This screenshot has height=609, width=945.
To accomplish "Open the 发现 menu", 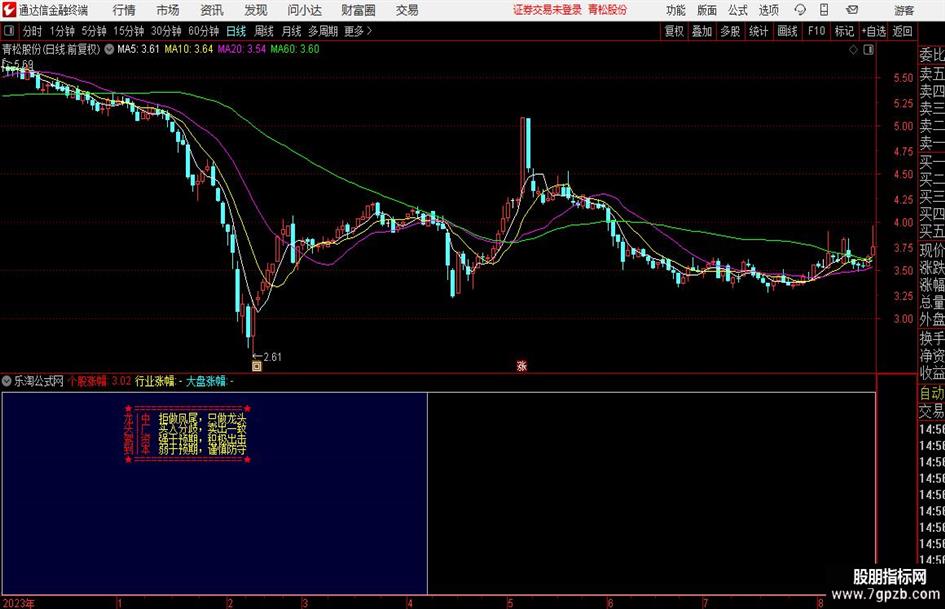I will (x=256, y=10).
